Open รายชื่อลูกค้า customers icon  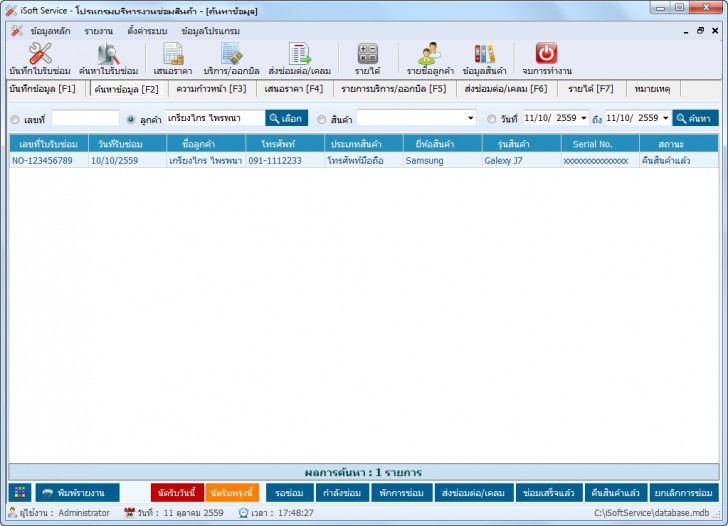430,53
